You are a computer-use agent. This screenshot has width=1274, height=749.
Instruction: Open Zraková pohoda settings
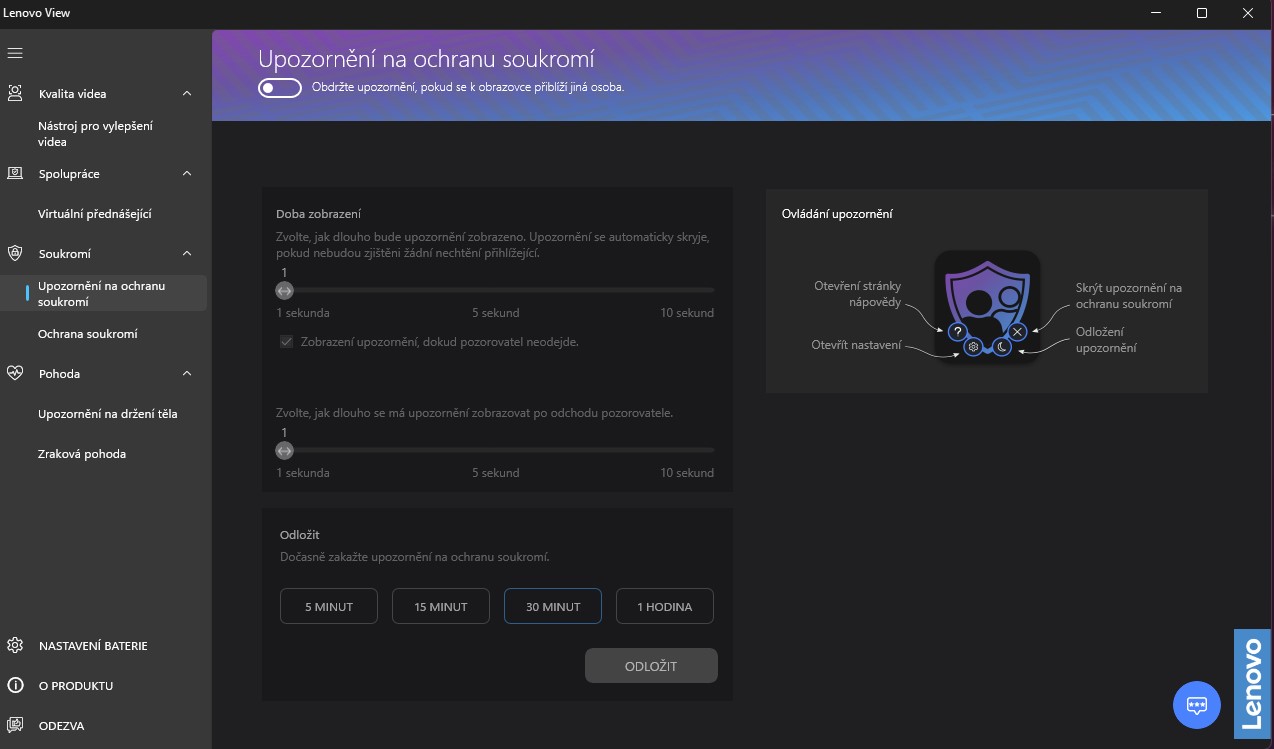pos(82,453)
